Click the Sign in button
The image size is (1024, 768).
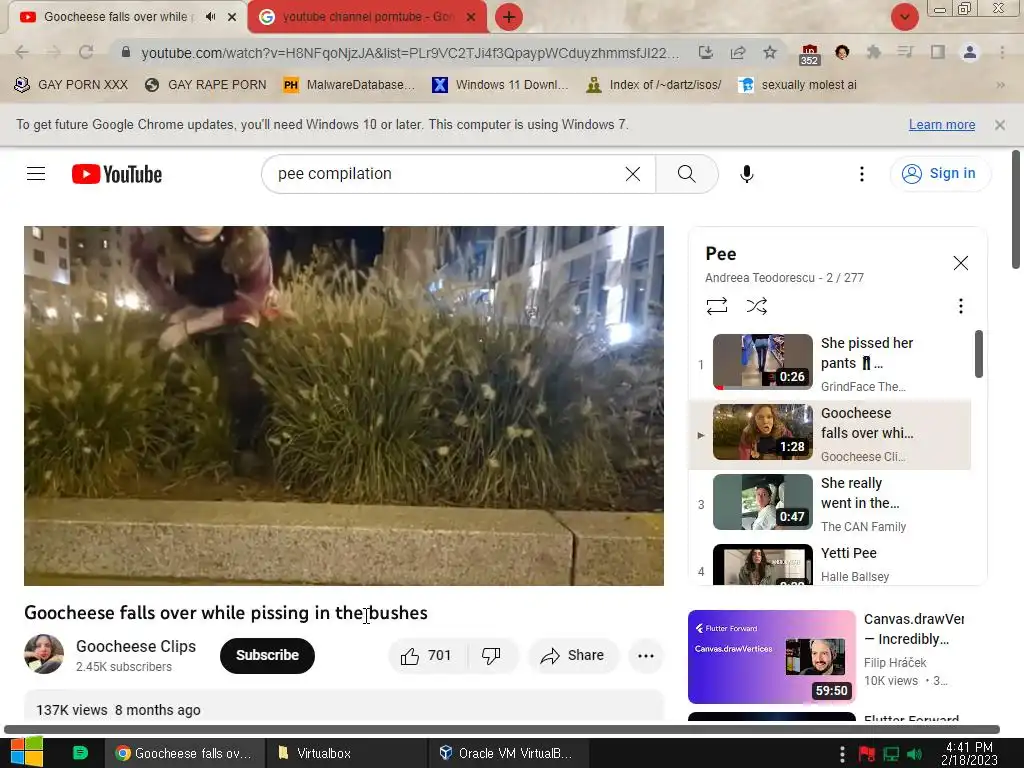point(940,173)
